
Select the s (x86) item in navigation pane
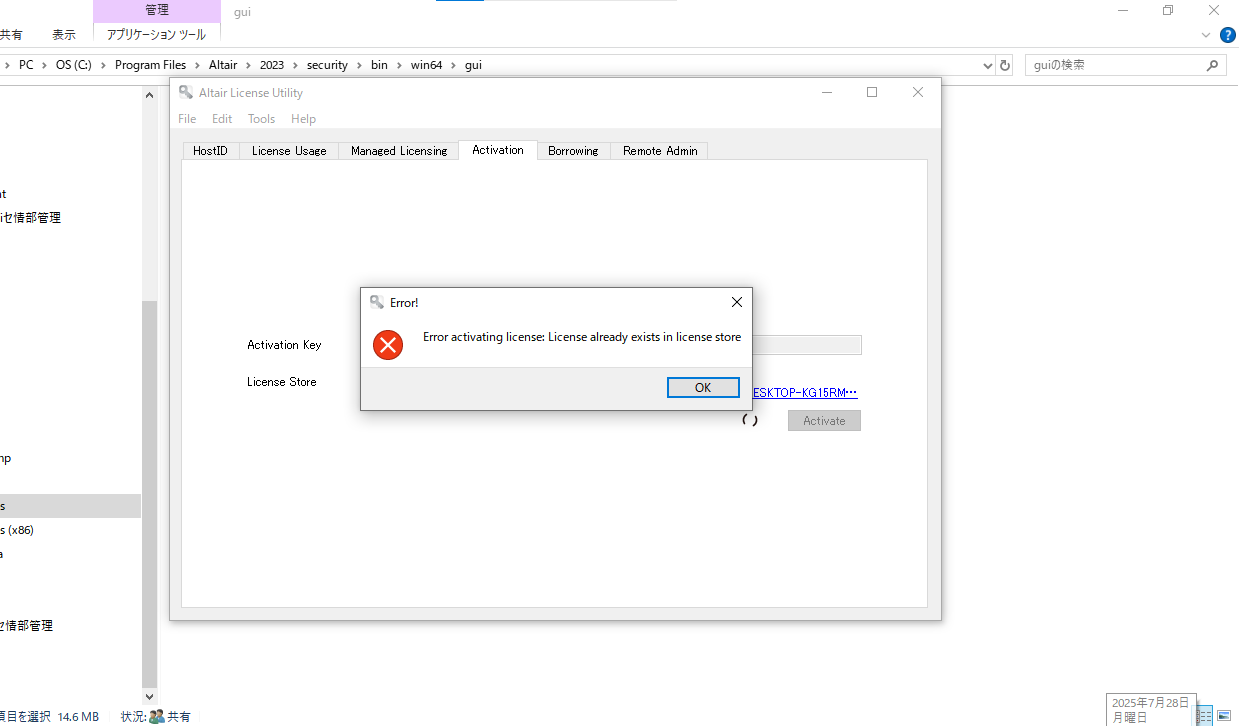pyautogui.click(x=17, y=530)
